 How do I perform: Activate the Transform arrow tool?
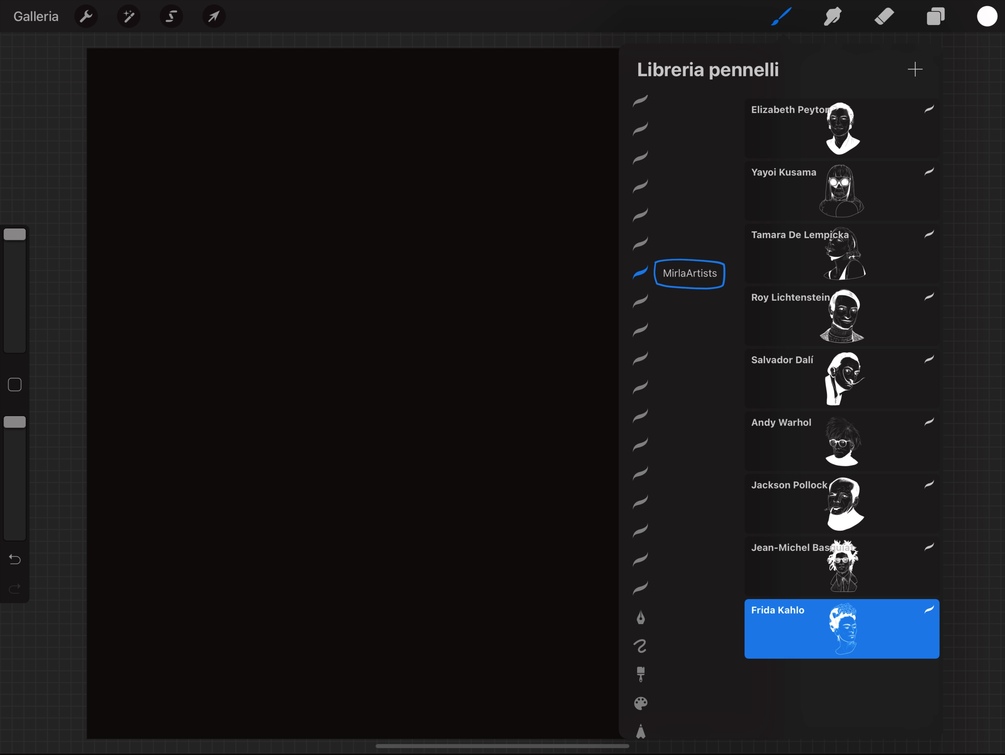point(213,16)
